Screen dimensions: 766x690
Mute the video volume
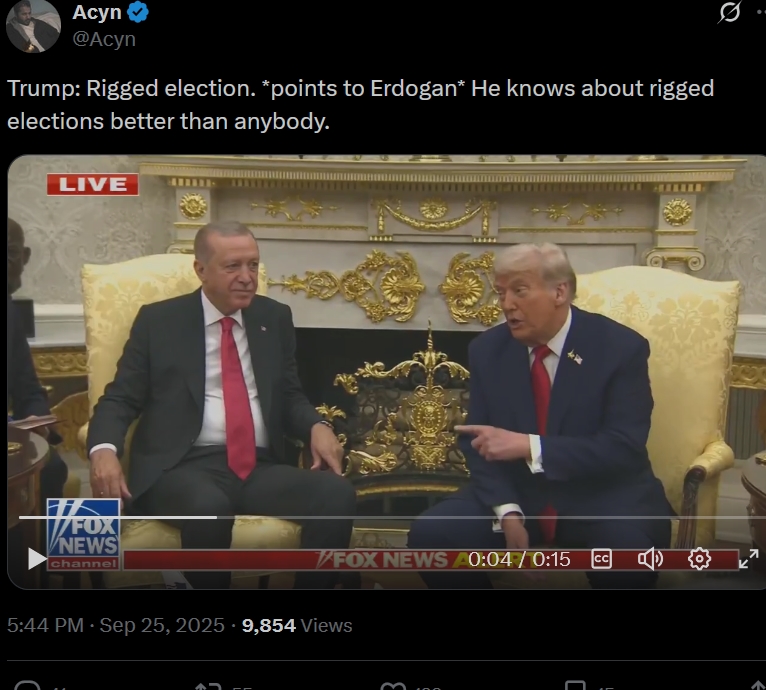click(650, 559)
